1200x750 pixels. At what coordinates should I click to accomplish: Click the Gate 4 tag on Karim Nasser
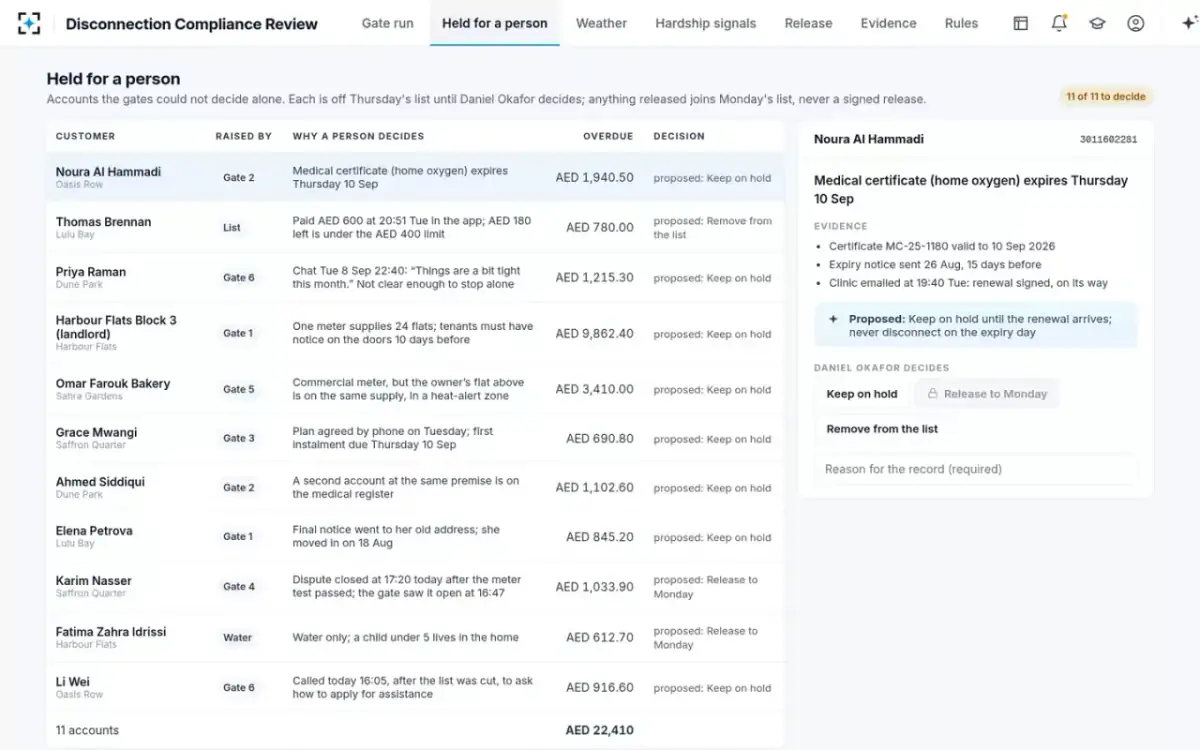239,586
